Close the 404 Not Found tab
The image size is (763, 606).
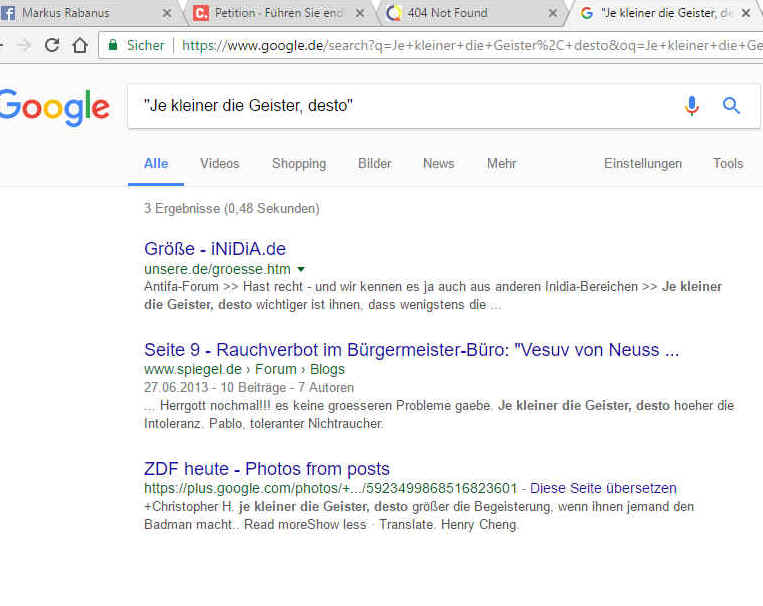click(553, 14)
